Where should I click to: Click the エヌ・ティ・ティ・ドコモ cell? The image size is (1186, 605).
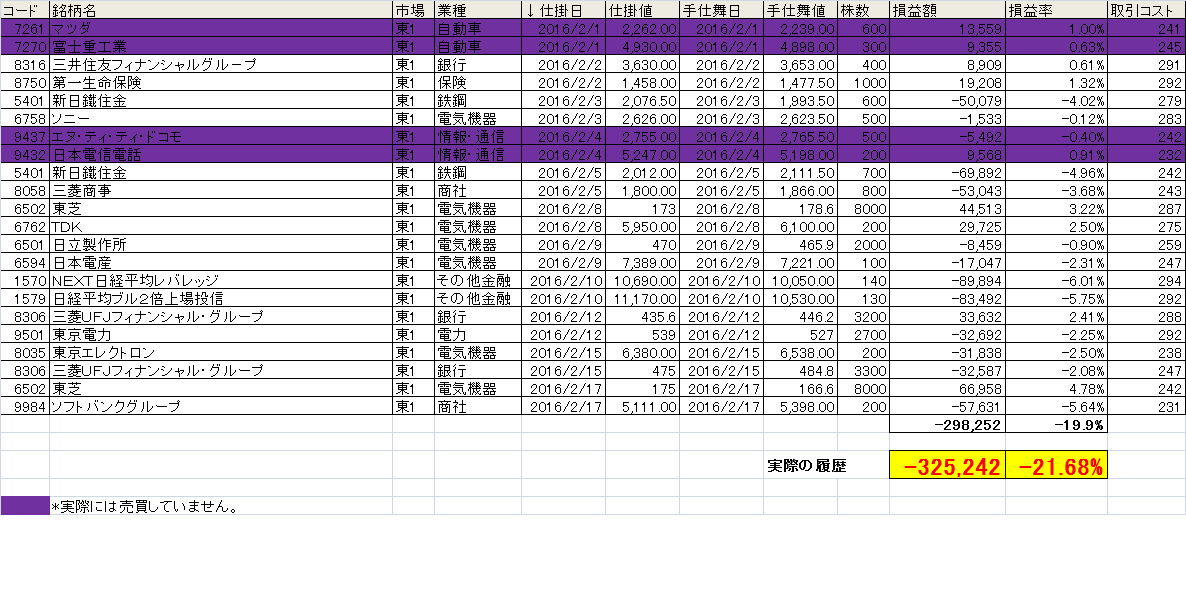pos(221,136)
